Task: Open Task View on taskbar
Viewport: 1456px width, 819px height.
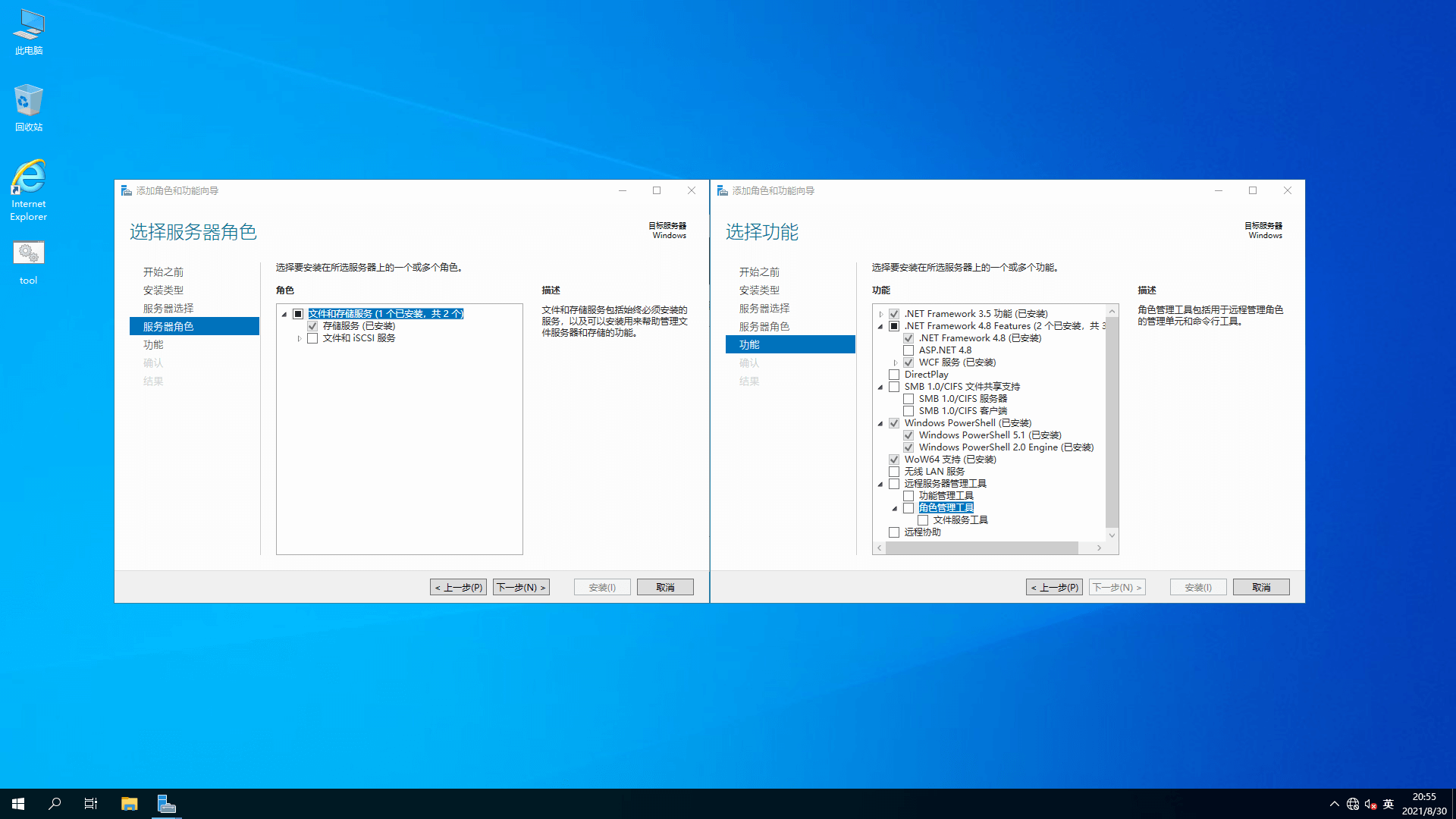Action: [91, 804]
